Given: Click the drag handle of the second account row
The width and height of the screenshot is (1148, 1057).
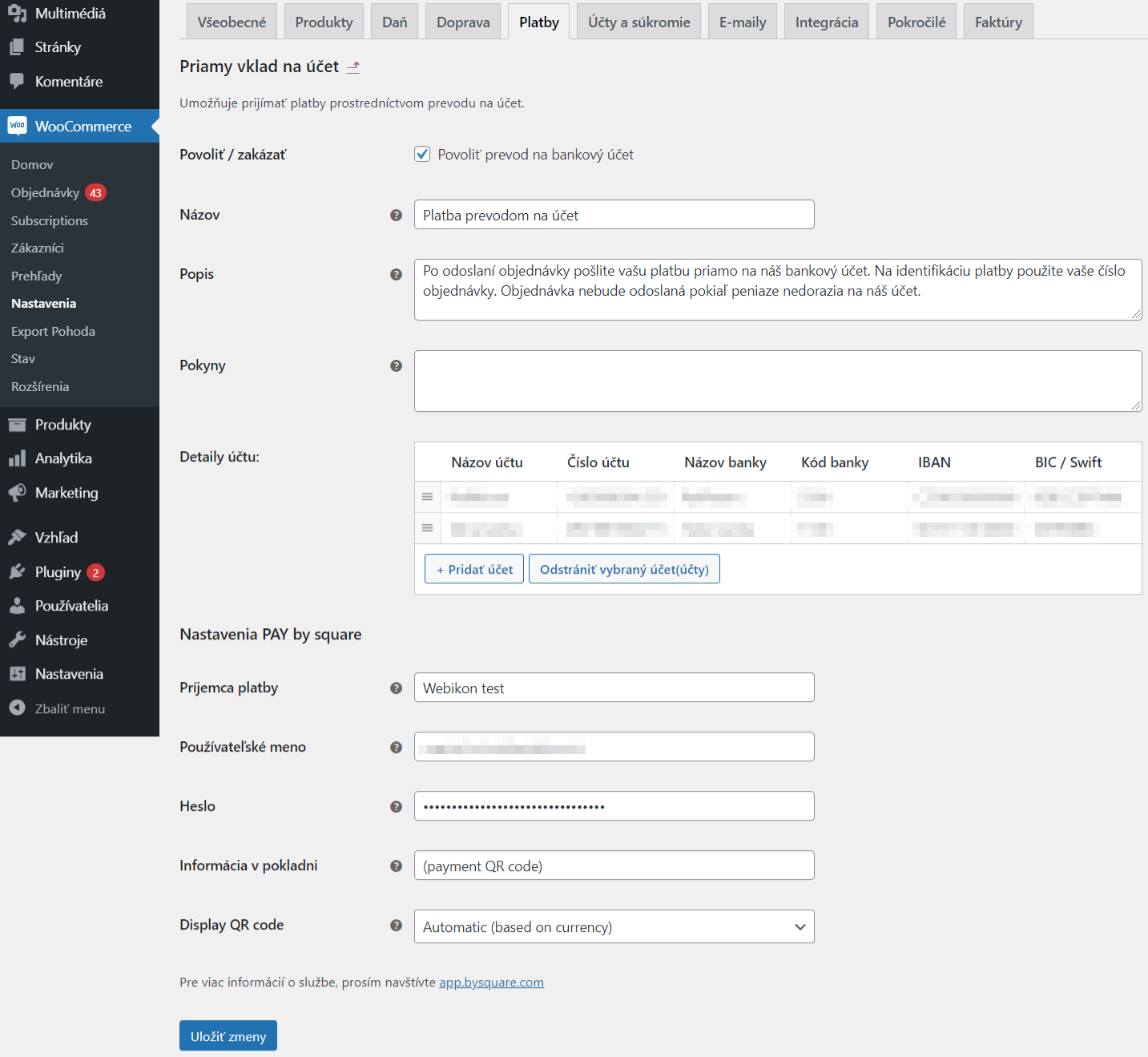Looking at the screenshot, I should point(427,528).
